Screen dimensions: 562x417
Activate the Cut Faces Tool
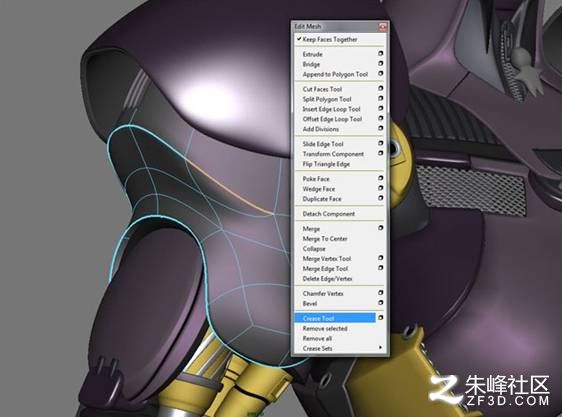[322, 89]
